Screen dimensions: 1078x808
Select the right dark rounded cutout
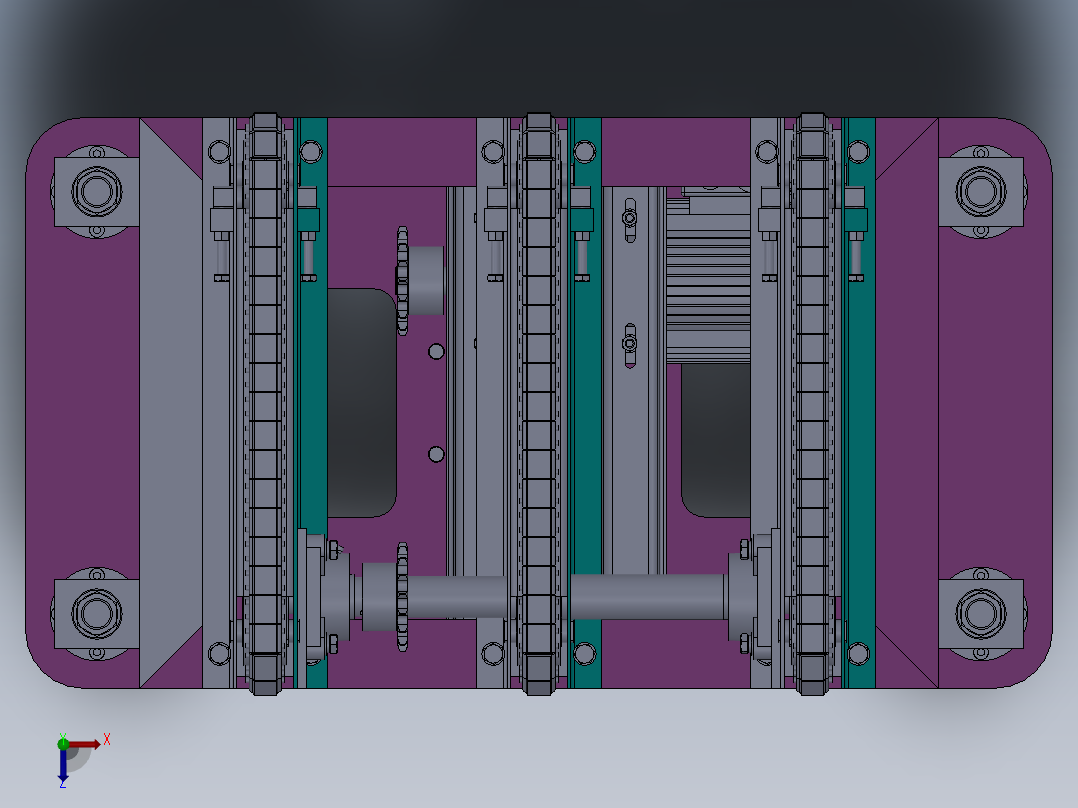(x=715, y=440)
